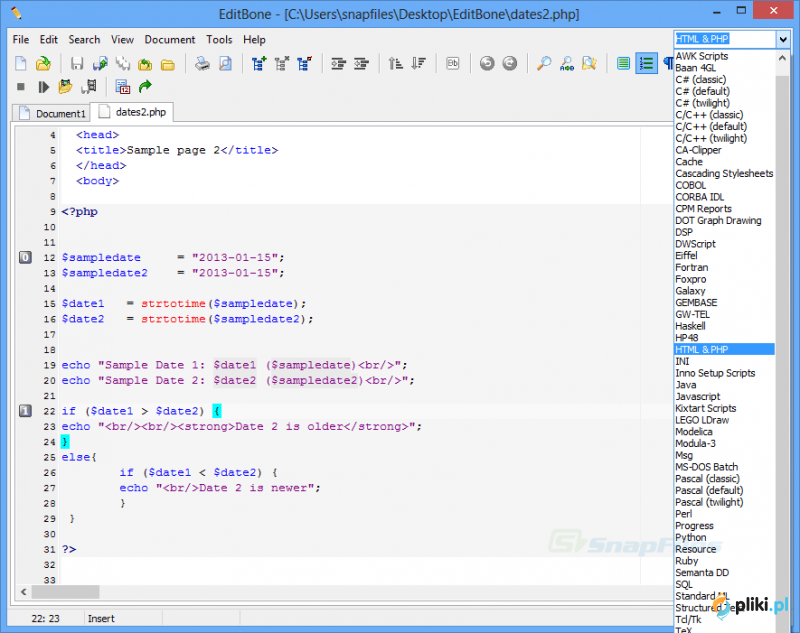Toggle the green lines selection mode button
Screen dimensions: 800x633
(x=623, y=64)
